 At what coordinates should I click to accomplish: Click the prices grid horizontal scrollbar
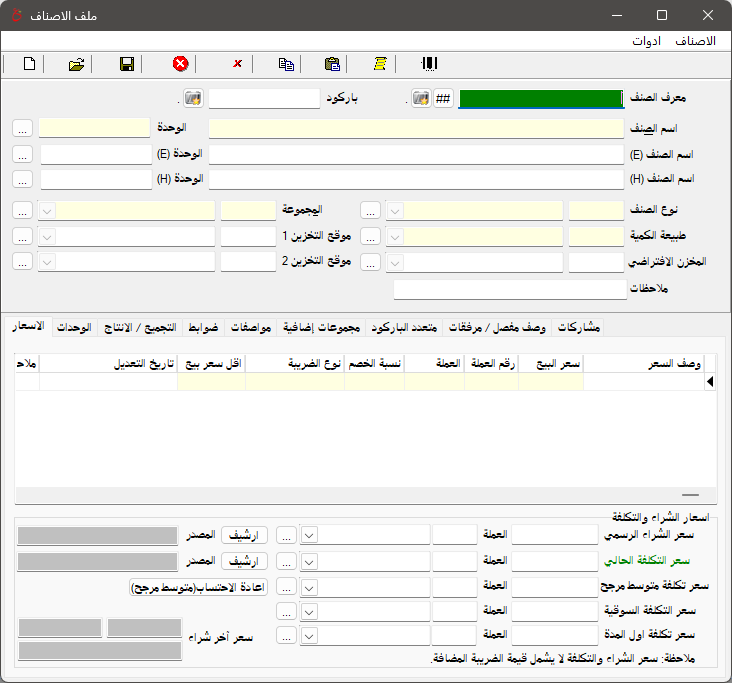click(x=366, y=495)
